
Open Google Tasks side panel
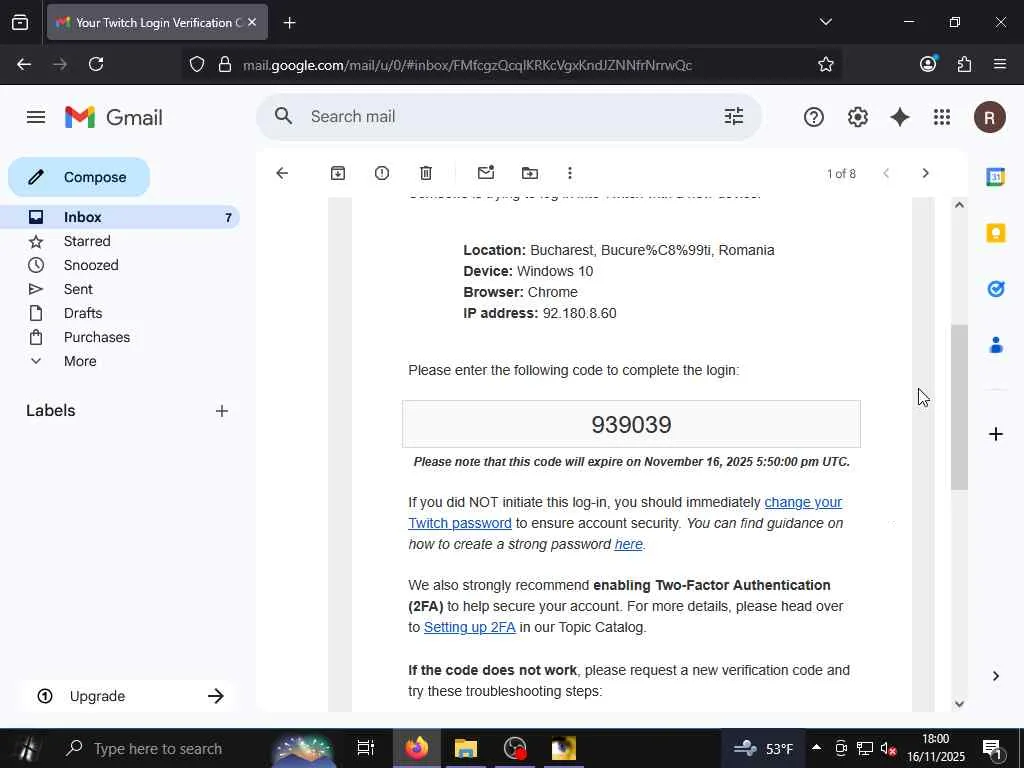pyautogui.click(x=995, y=289)
